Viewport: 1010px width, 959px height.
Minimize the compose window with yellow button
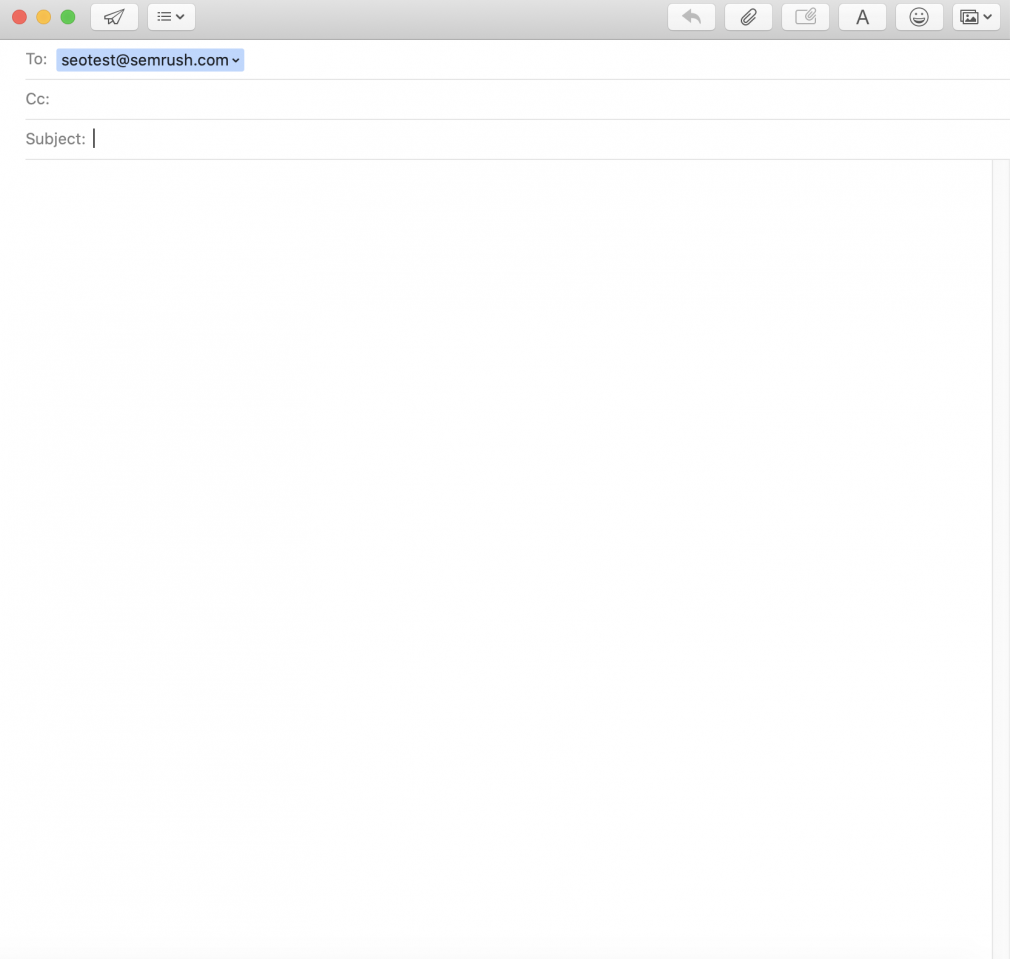[43, 17]
